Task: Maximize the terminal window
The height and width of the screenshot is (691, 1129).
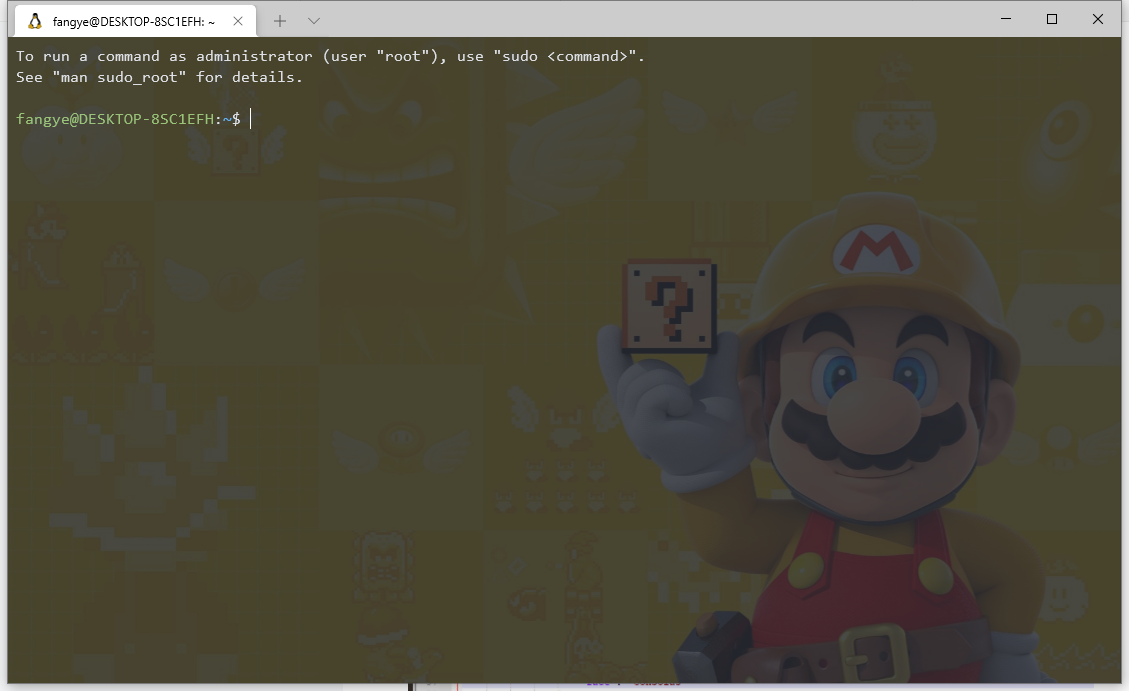Action: 1052,19
